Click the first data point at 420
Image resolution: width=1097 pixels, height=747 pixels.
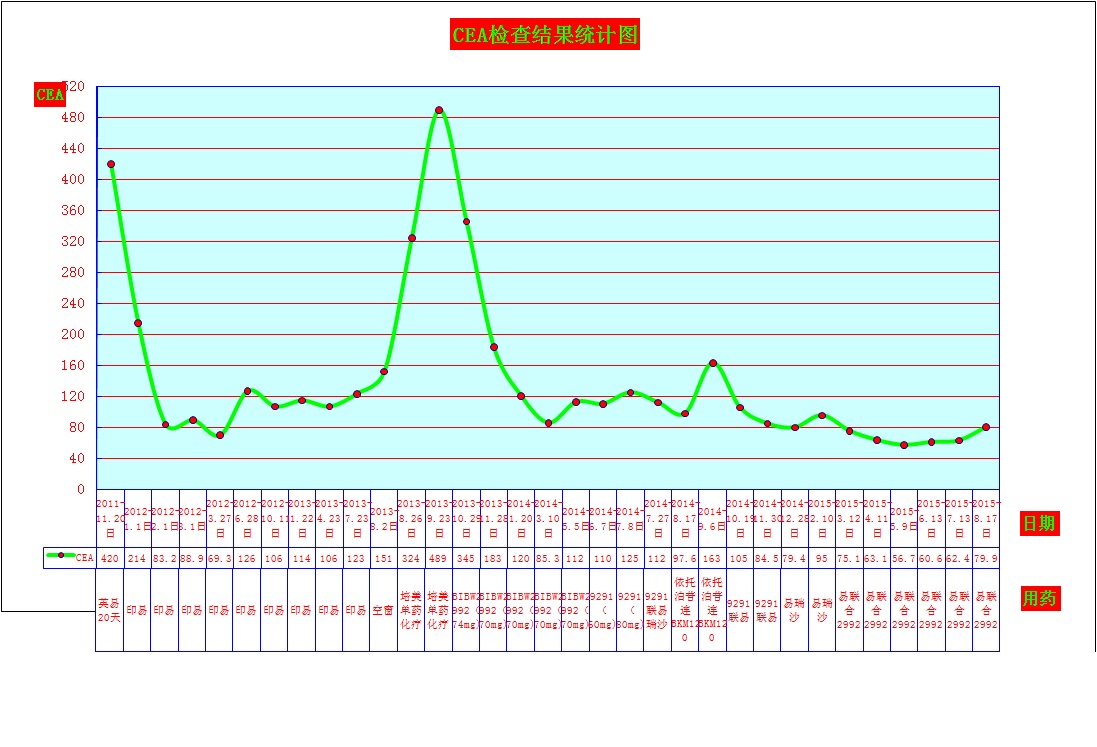tap(111, 164)
